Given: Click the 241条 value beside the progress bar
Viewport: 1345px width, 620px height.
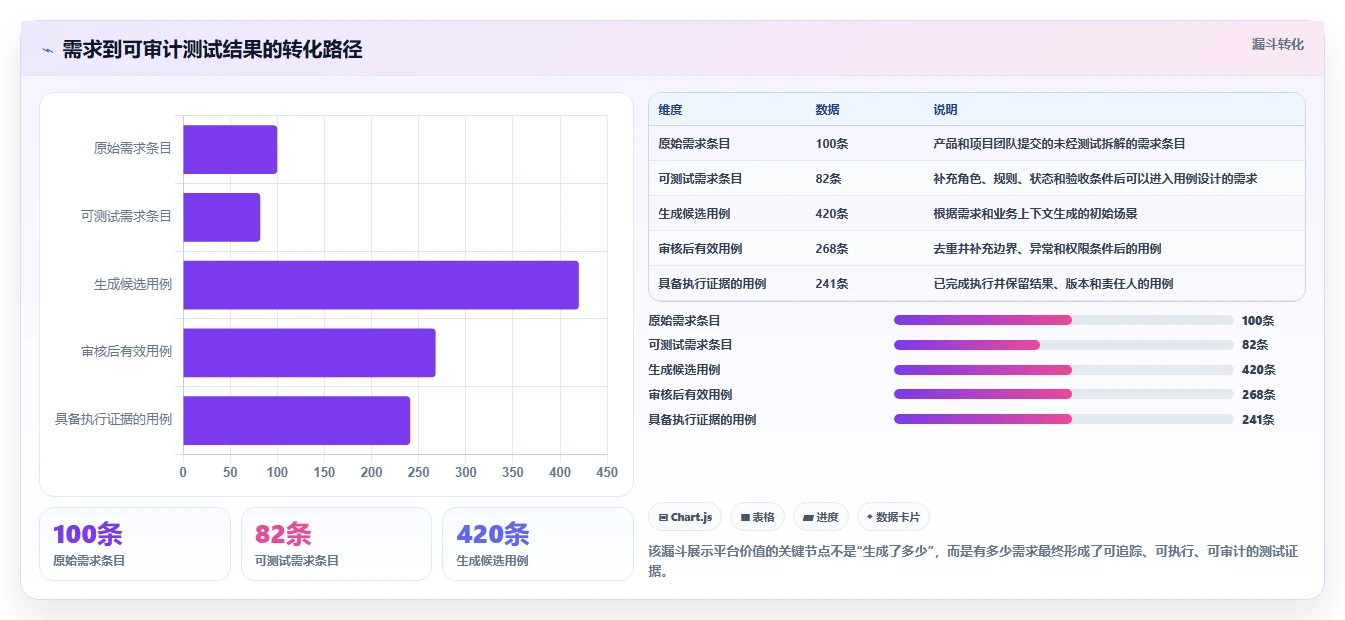Looking at the screenshot, I should point(1258,420).
